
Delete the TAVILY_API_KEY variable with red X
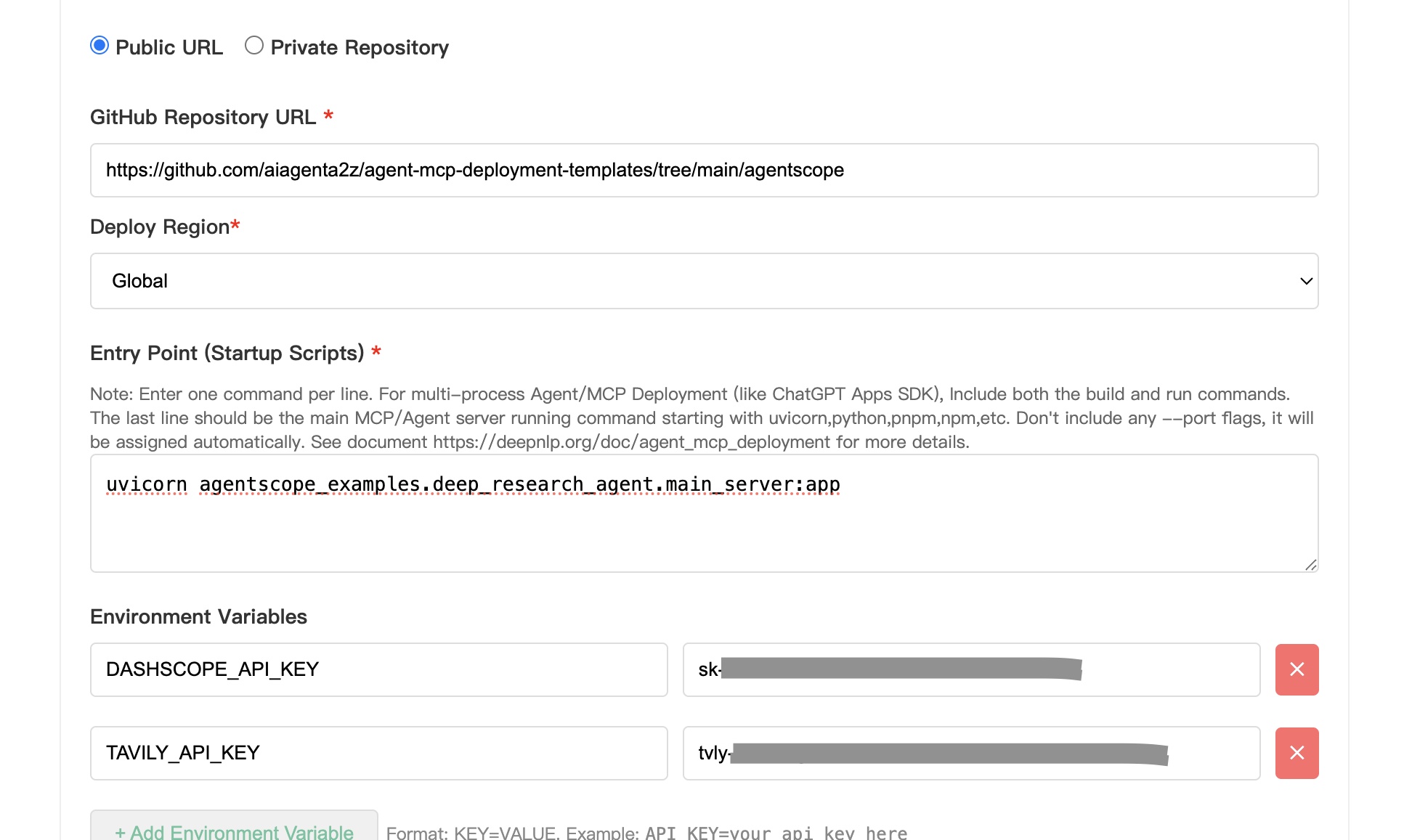[1297, 753]
